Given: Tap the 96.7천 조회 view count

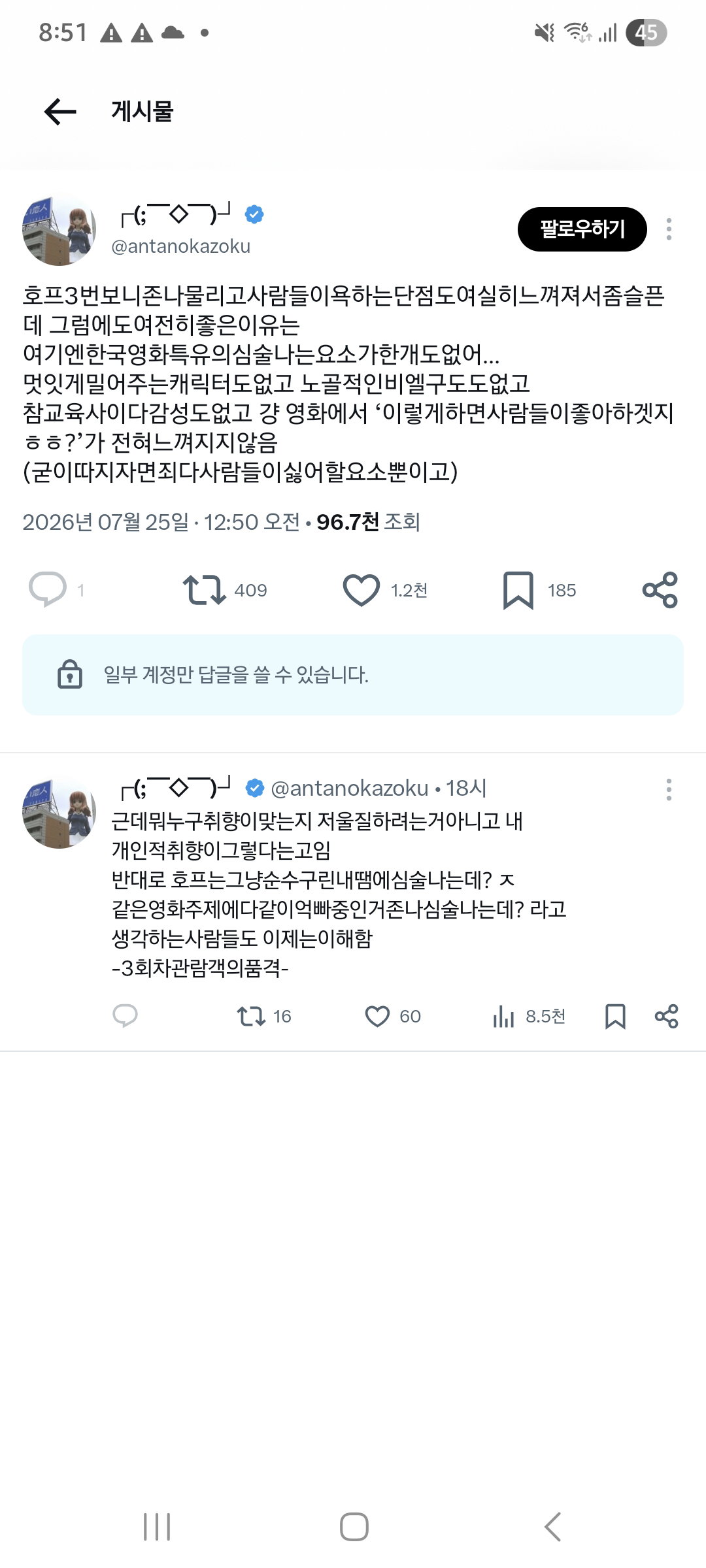Looking at the screenshot, I should coord(368,522).
